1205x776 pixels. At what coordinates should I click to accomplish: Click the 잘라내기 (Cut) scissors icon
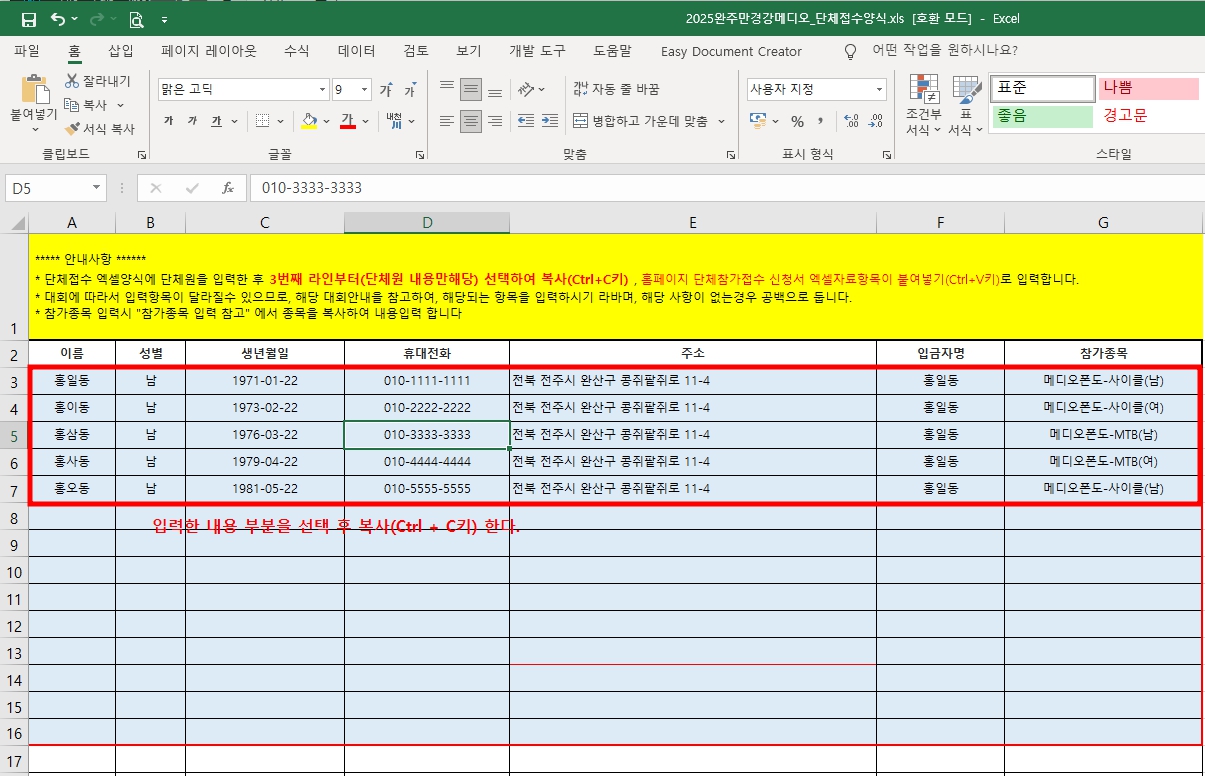tap(73, 81)
